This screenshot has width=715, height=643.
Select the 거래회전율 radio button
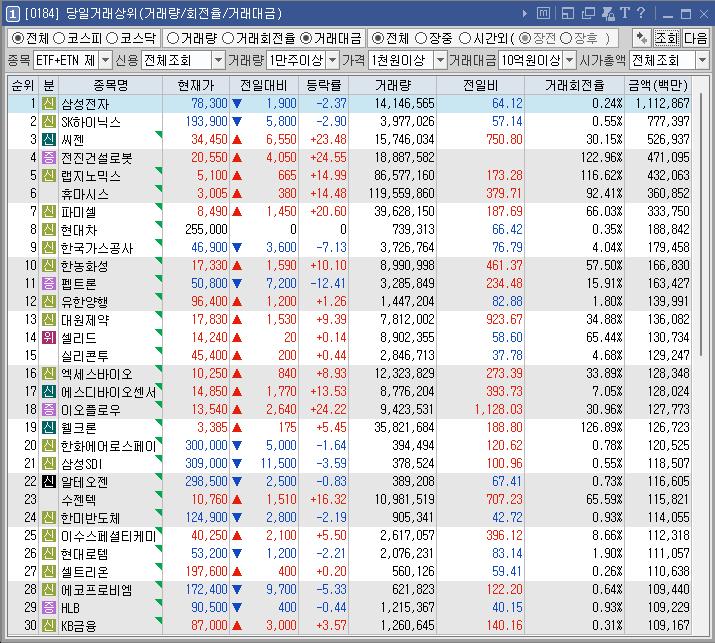coord(228,38)
